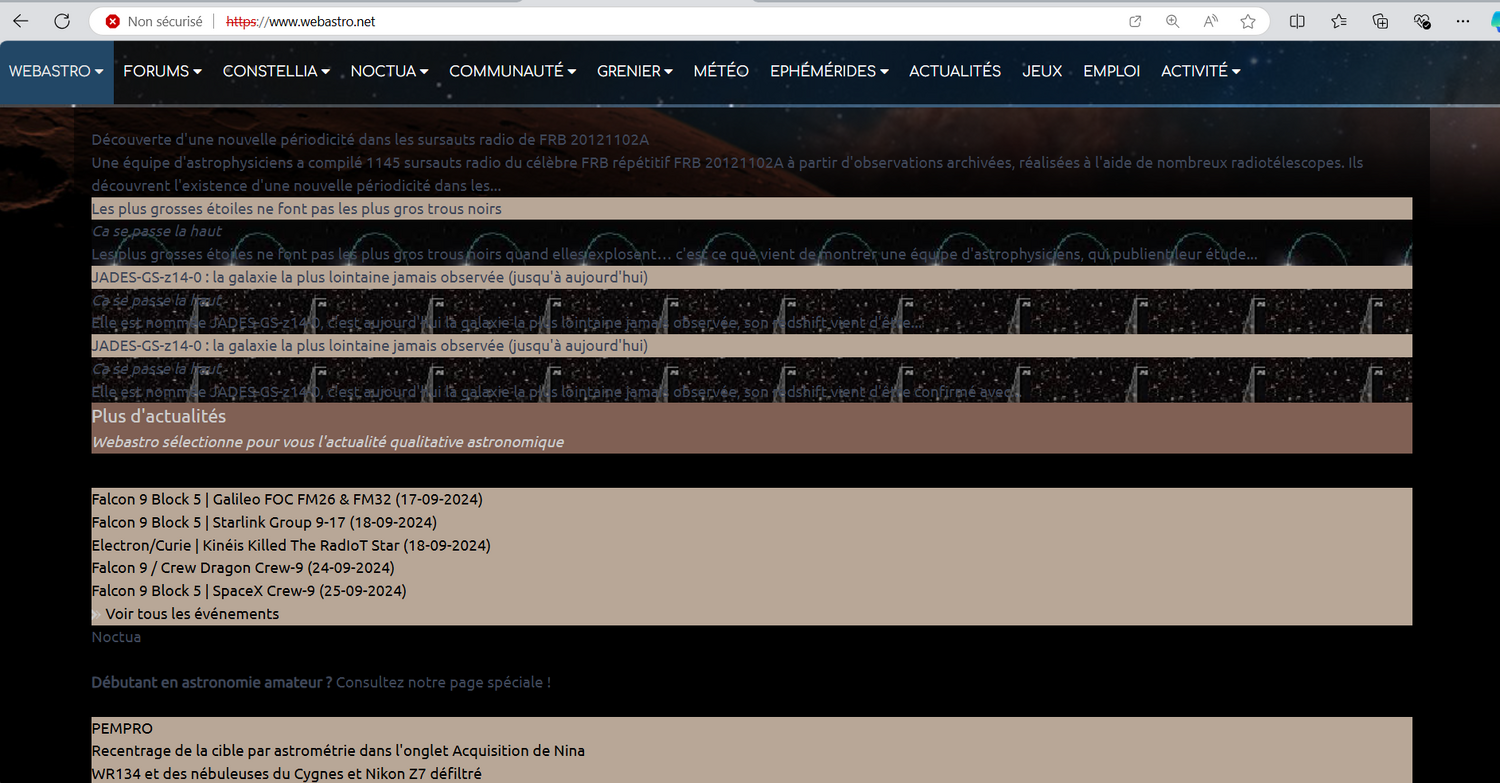Screen dimensions: 1500x783
Task: Open the ACTUALITÉS menu item
Action: (x=955, y=71)
